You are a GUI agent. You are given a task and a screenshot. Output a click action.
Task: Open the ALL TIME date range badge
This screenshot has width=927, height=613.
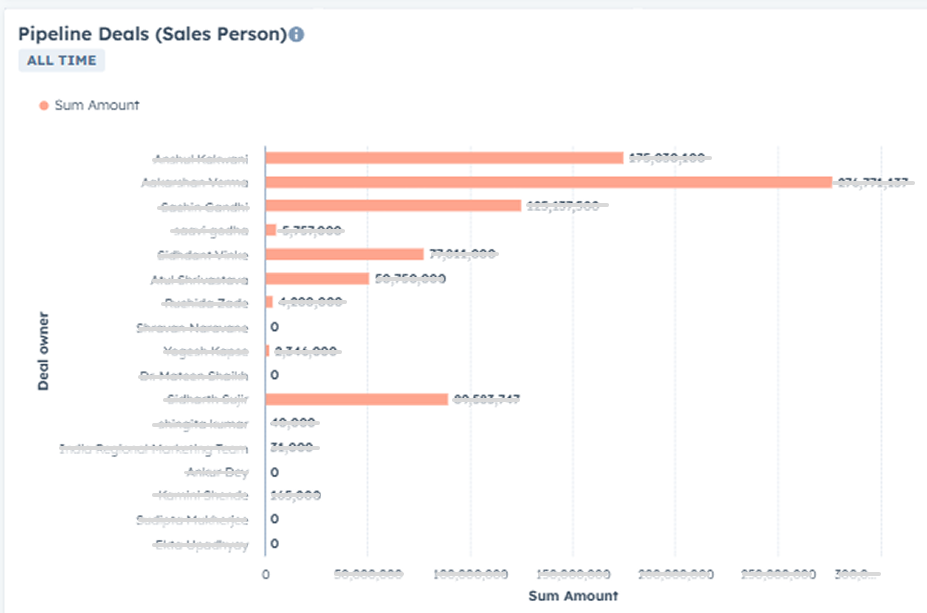pyautogui.click(x=62, y=60)
